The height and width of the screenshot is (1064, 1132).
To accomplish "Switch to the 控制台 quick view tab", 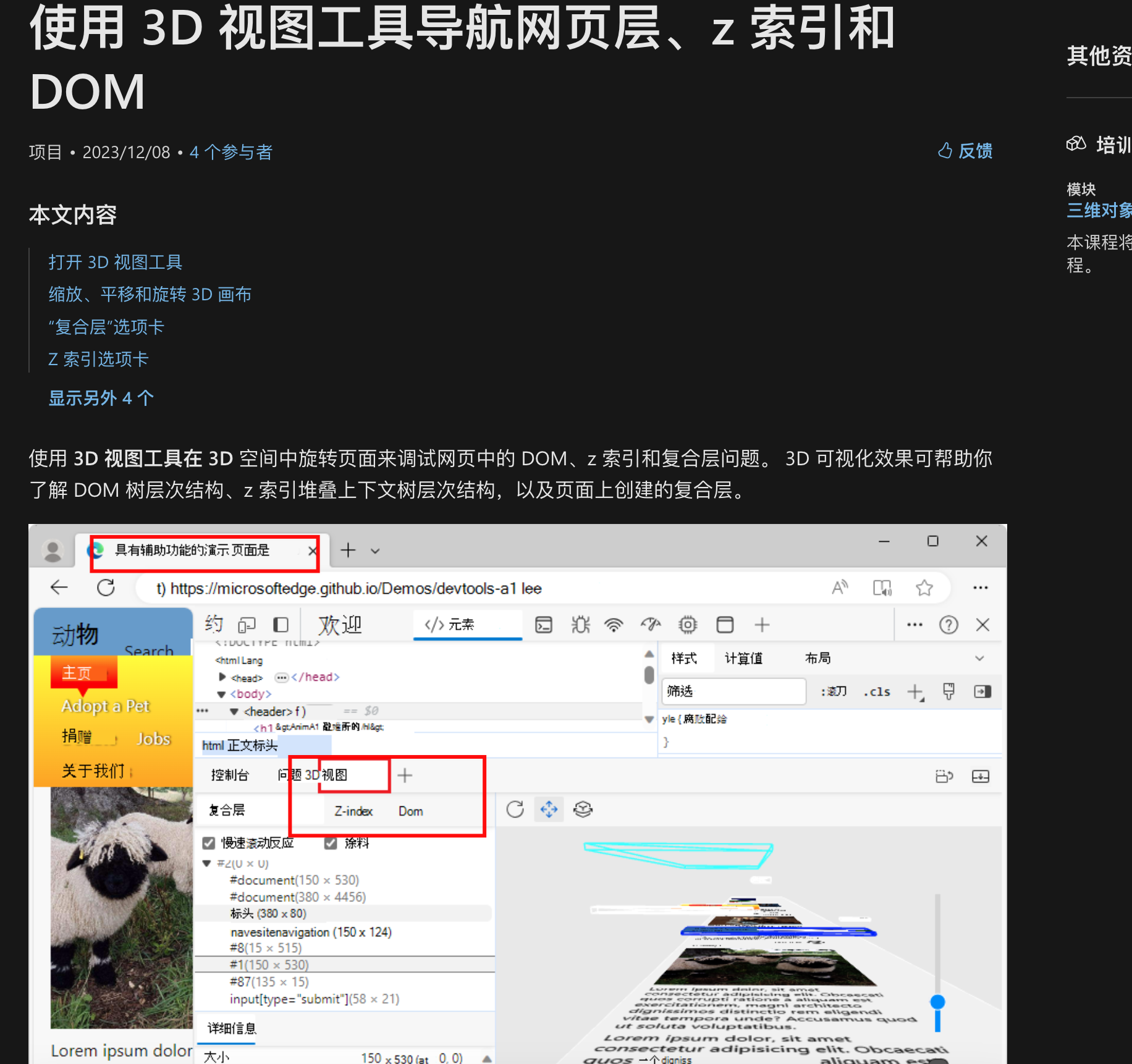I will pos(230,775).
